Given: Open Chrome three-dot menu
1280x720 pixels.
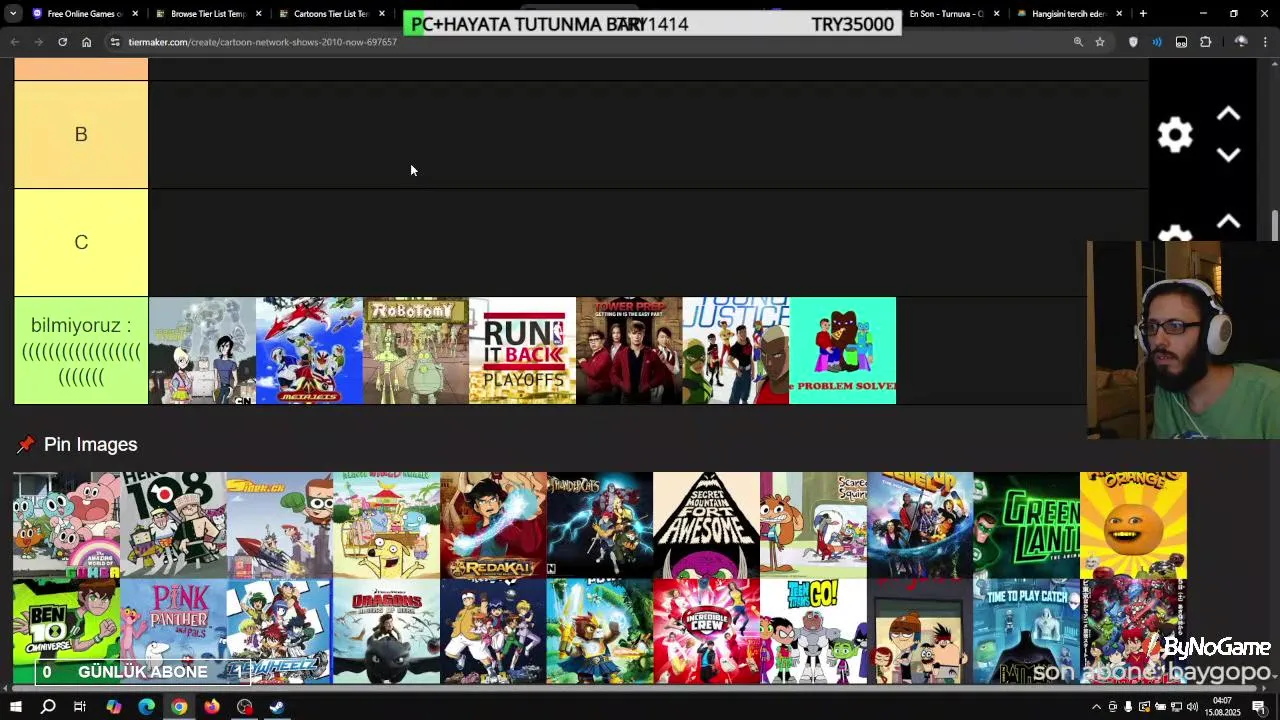Looking at the screenshot, I should (x=1265, y=42).
